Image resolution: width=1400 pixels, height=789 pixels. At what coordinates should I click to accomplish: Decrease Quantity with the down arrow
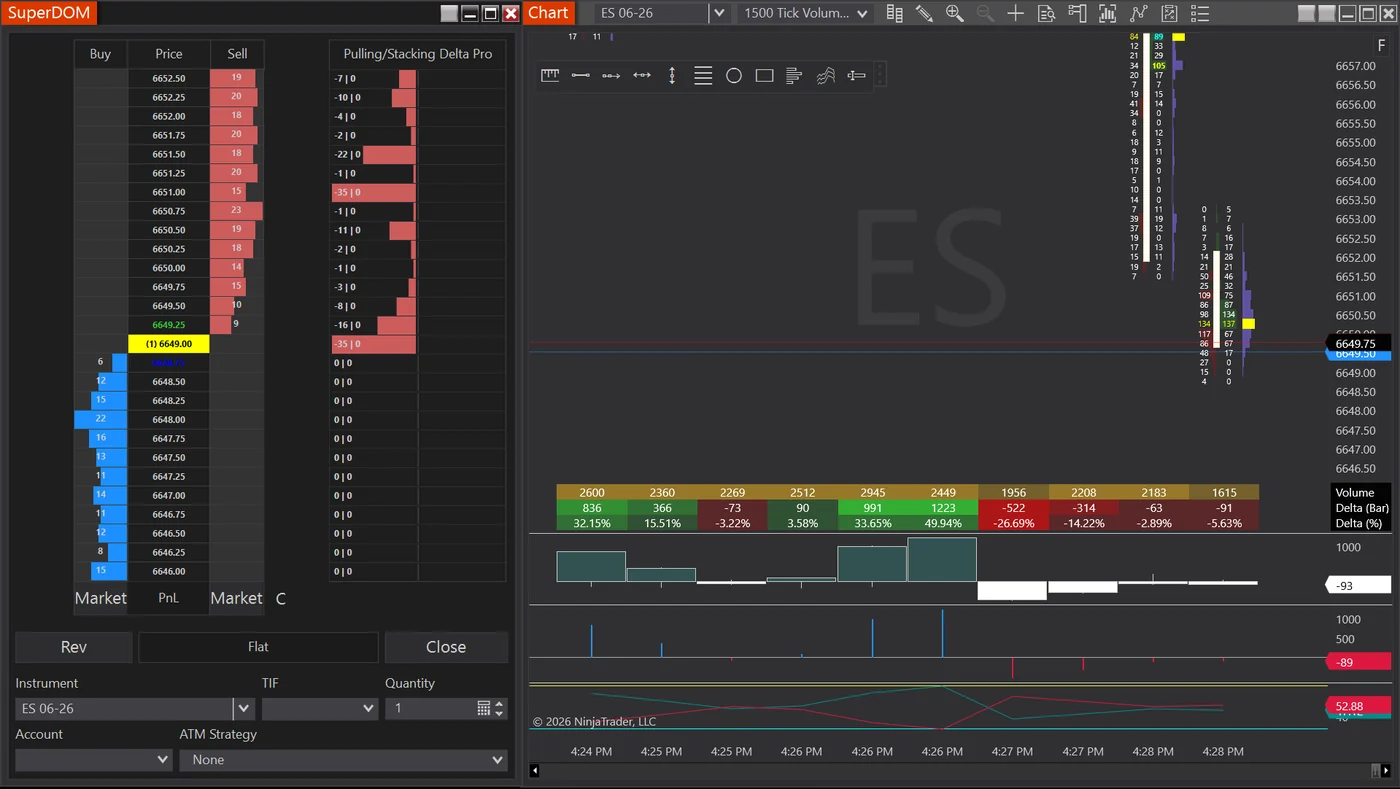point(500,713)
